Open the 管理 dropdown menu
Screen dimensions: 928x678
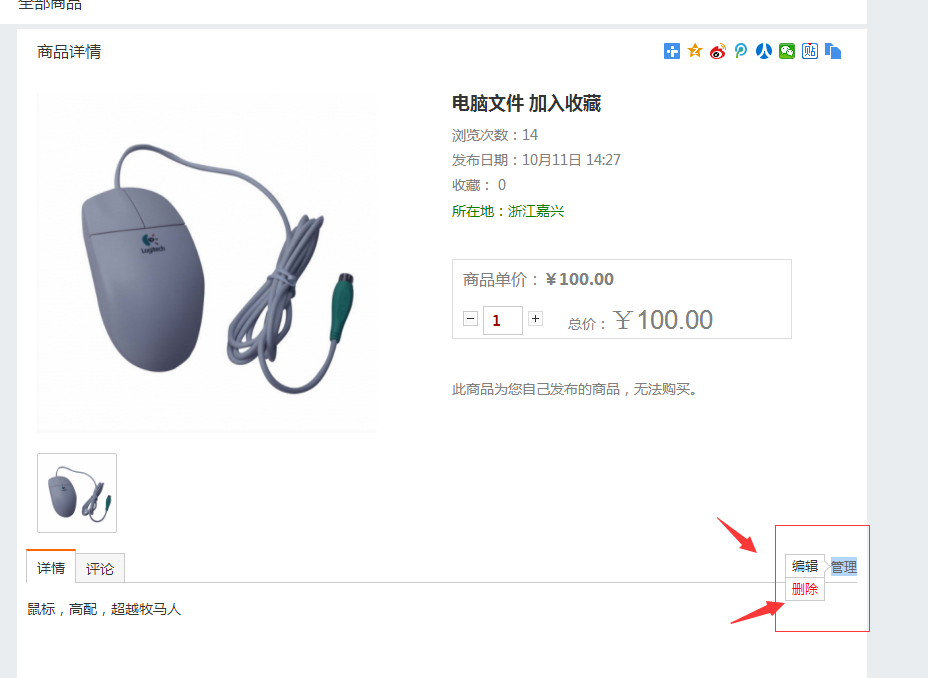(844, 567)
